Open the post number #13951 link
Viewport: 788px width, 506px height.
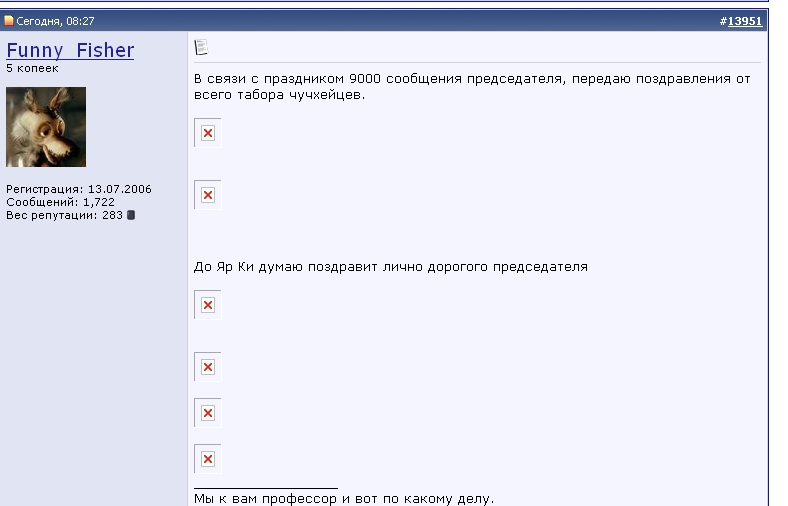tap(740, 21)
